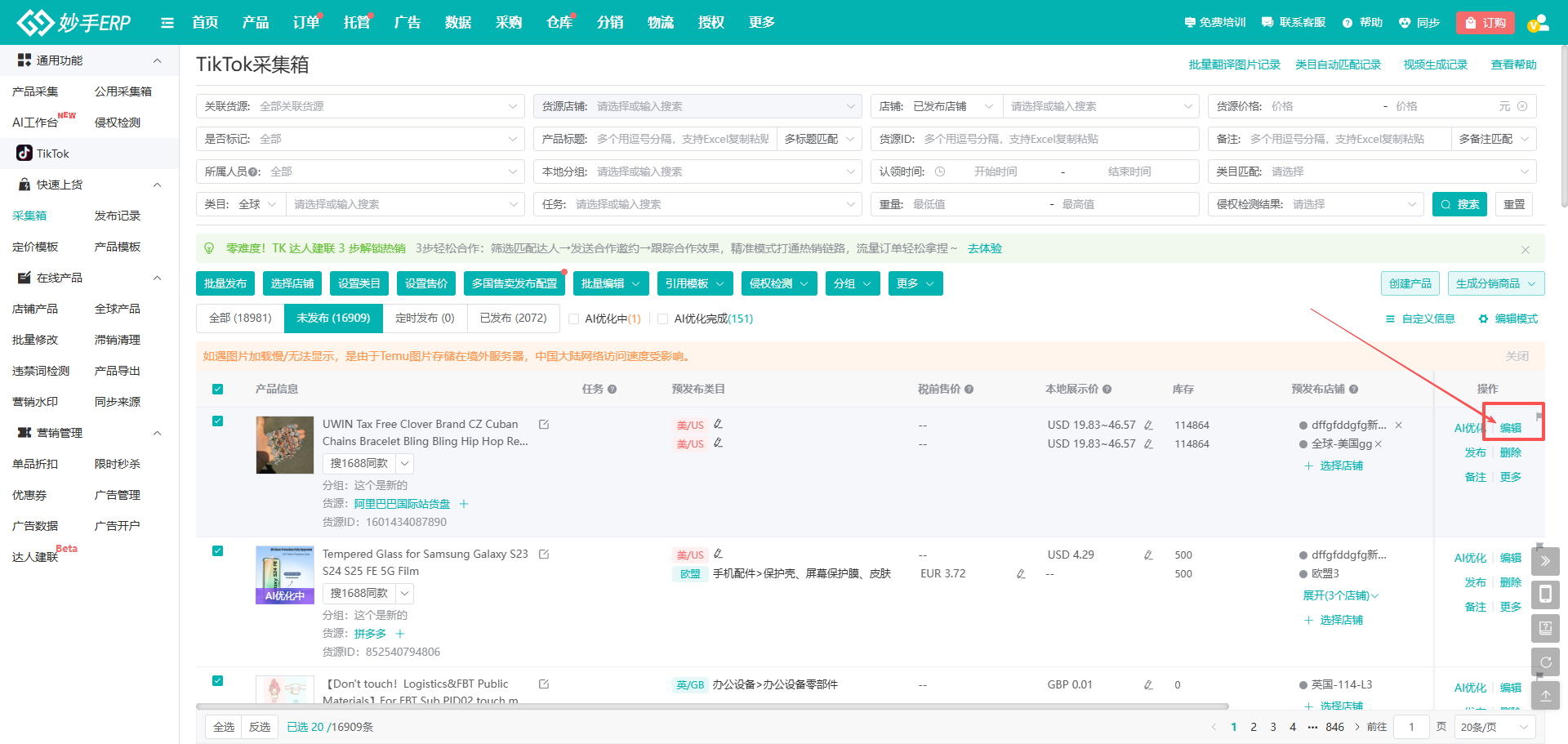Enable the AI优化完成 filter checkbox

pyautogui.click(x=663, y=319)
